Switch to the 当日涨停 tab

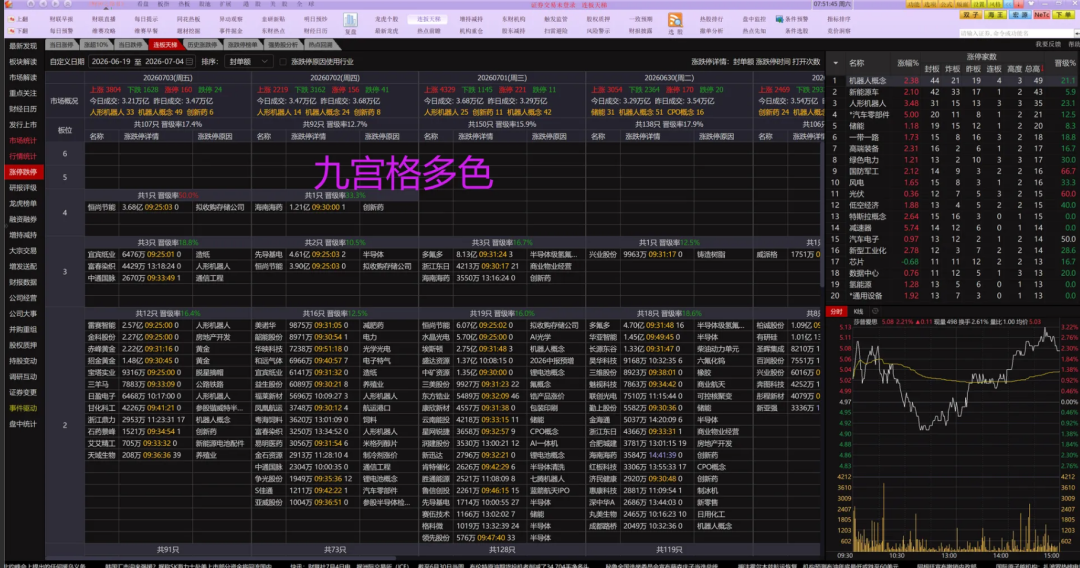(62, 45)
